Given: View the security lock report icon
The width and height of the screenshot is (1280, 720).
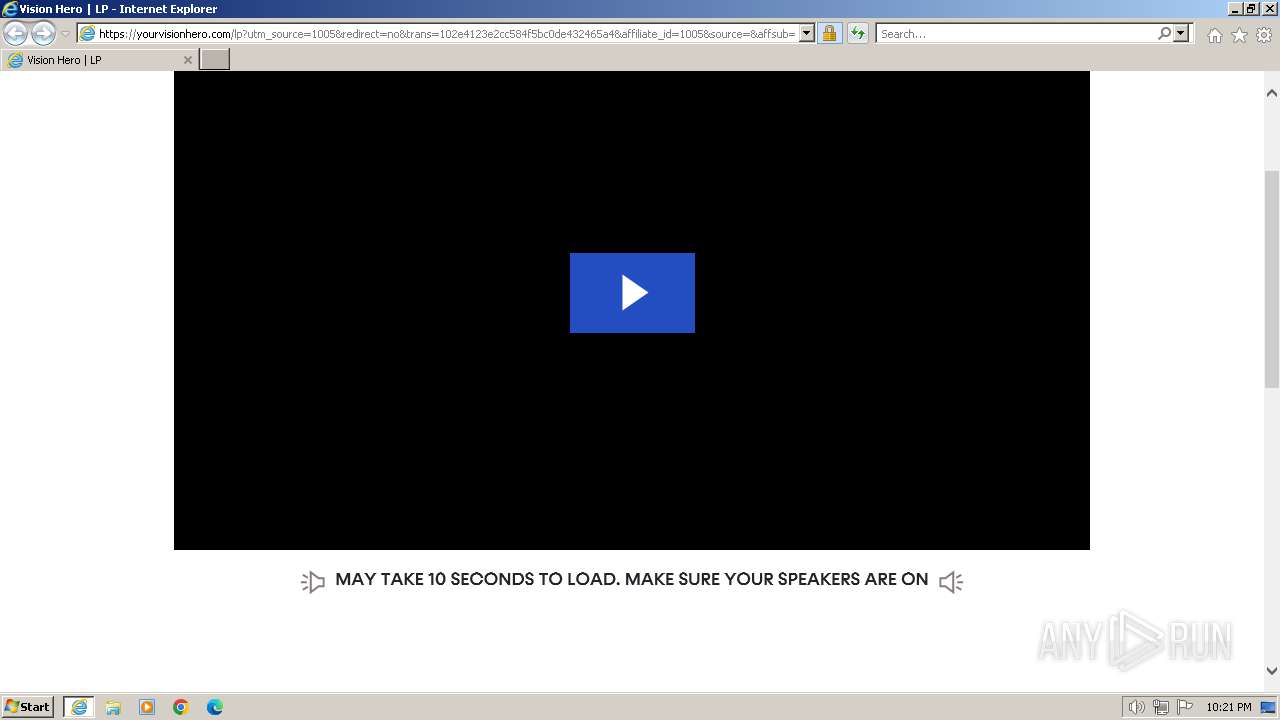Looking at the screenshot, I should click(829, 33).
